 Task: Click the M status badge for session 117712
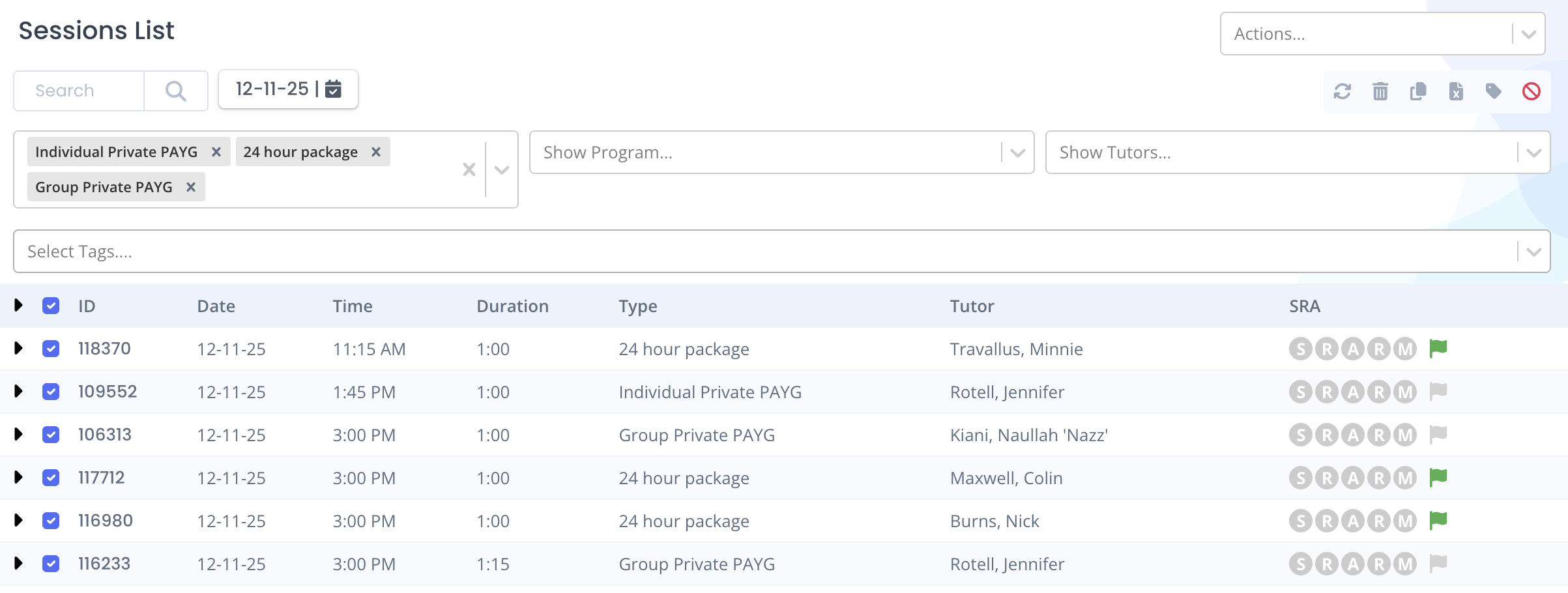[x=1405, y=478]
